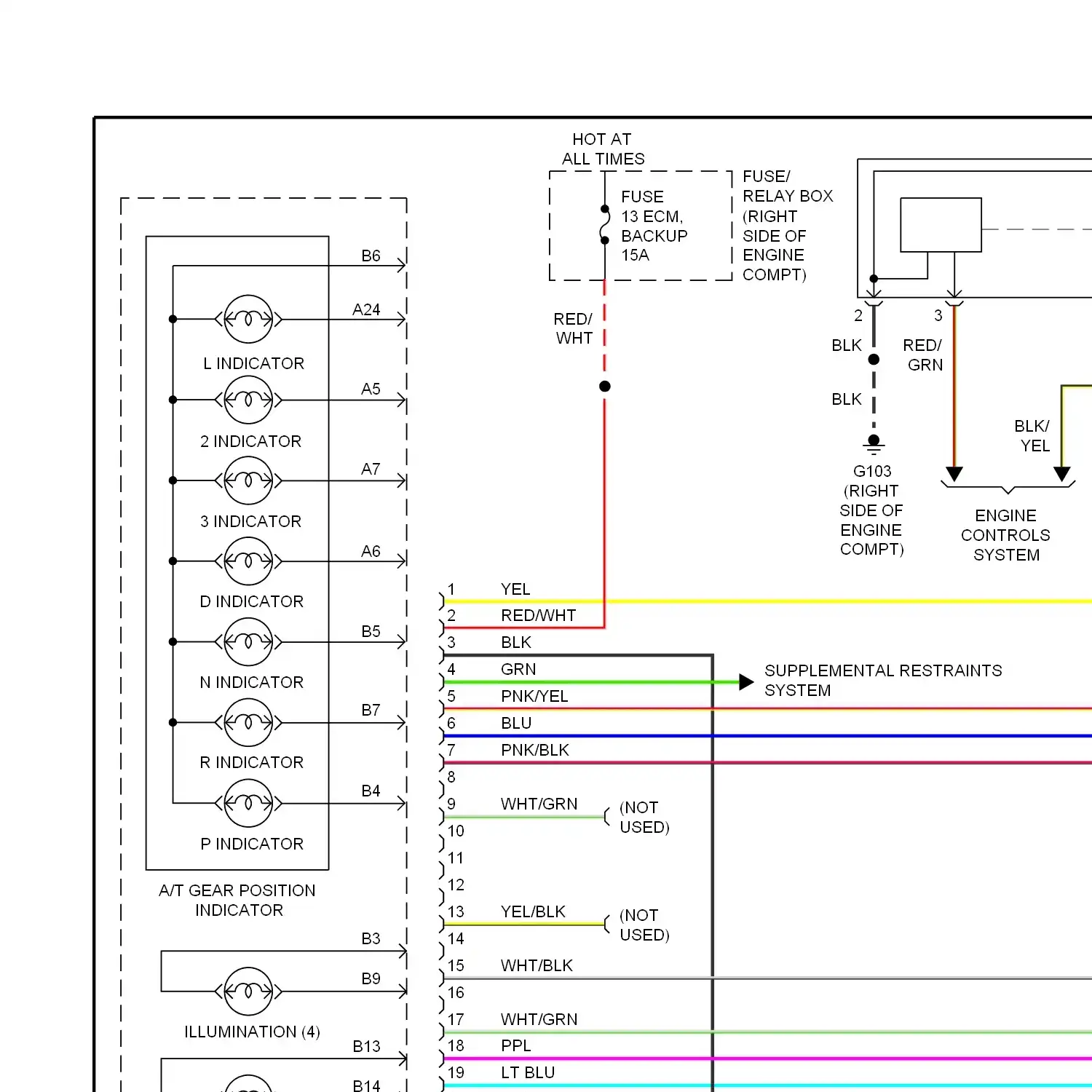Viewport: 1092px width, 1092px height.
Task: Click terminal label B13
Action: 366,1046
